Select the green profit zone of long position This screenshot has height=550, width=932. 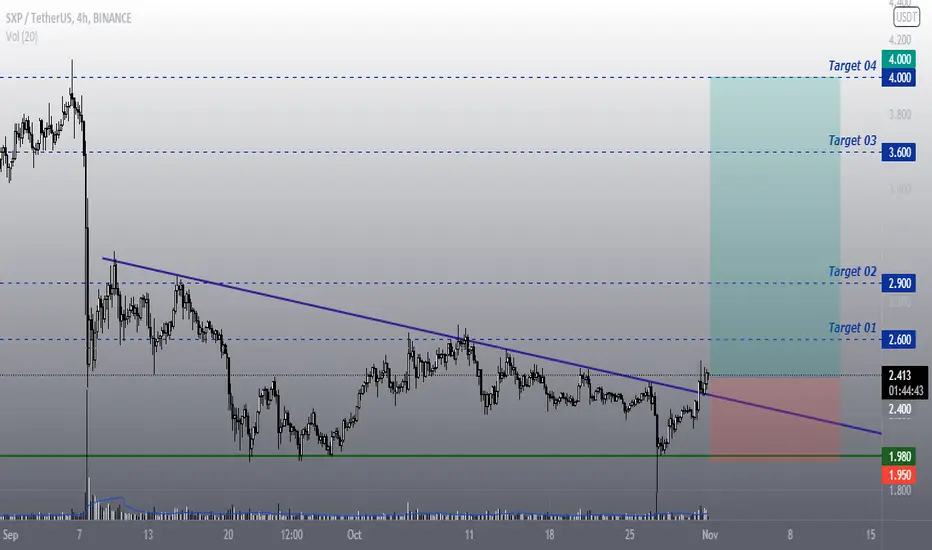coord(775,226)
